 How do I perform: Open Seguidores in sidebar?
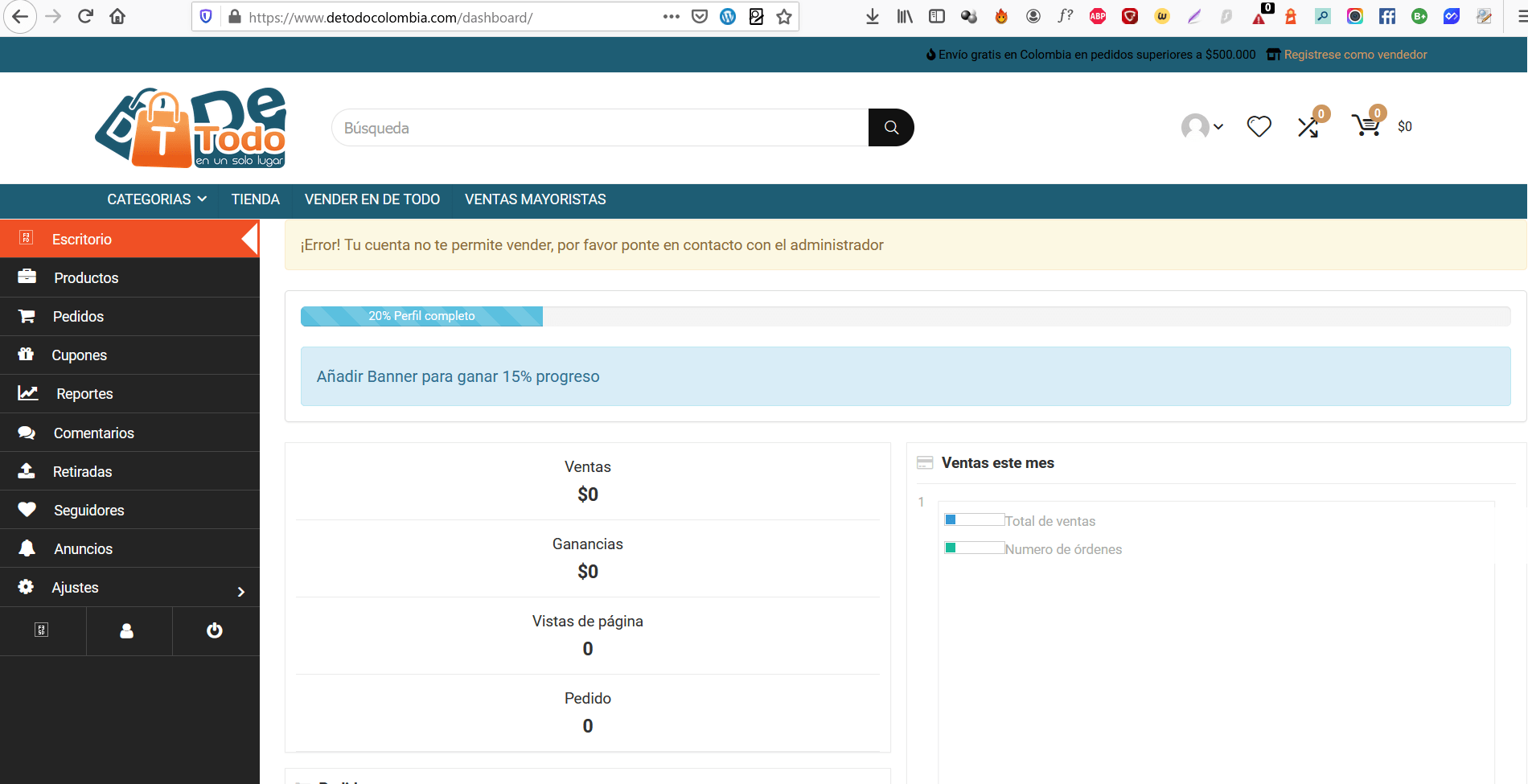point(129,510)
